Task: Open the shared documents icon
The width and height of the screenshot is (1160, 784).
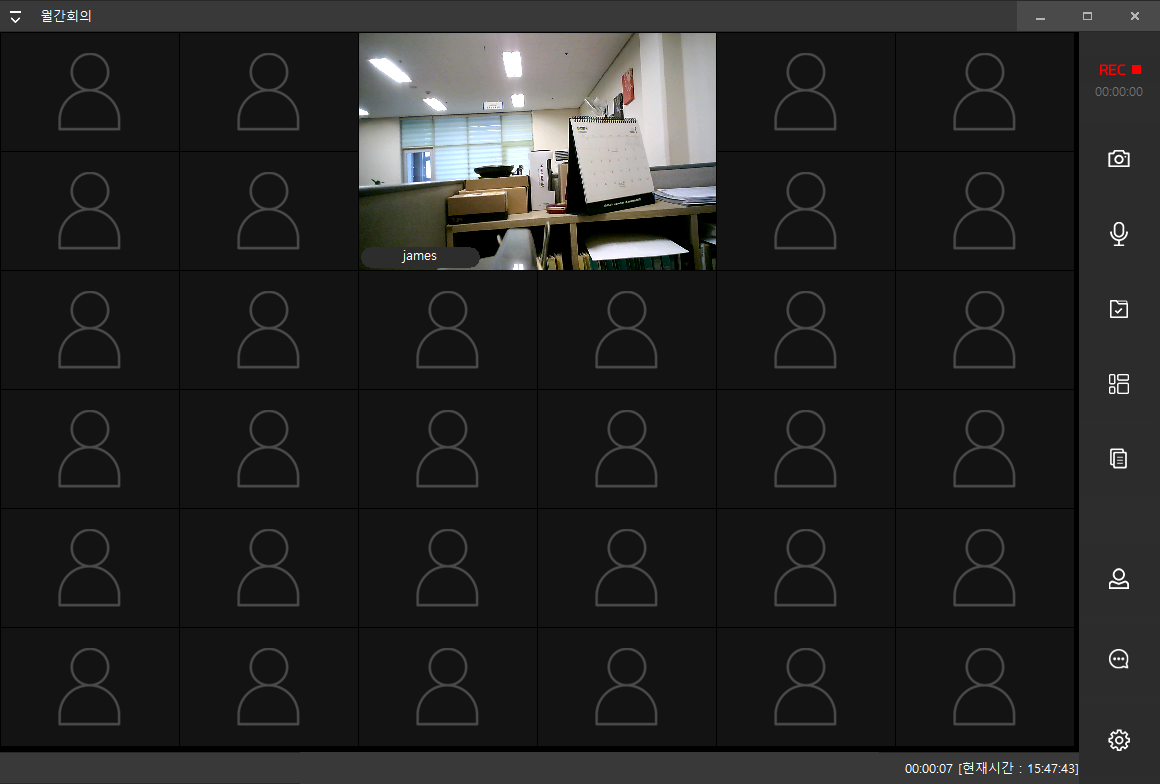Action: coord(1119,459)
